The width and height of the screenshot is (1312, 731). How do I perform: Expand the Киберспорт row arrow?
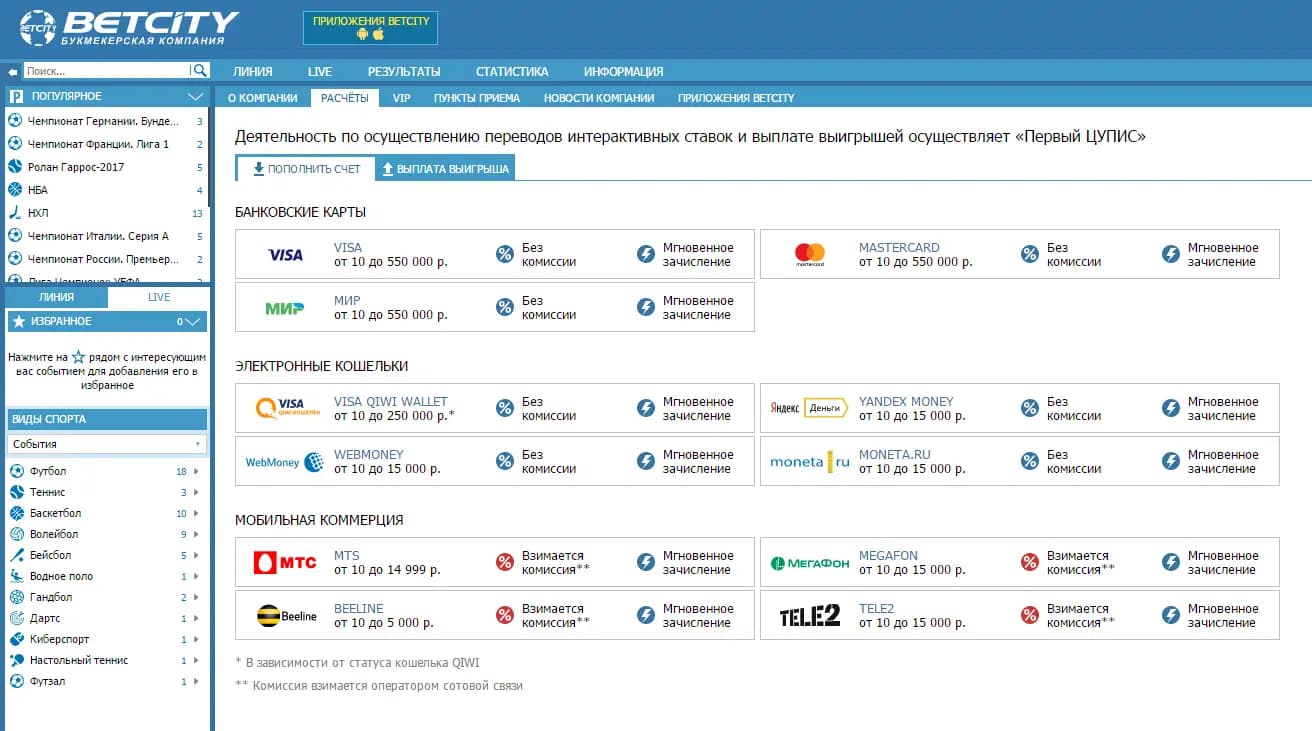point(196,639)
